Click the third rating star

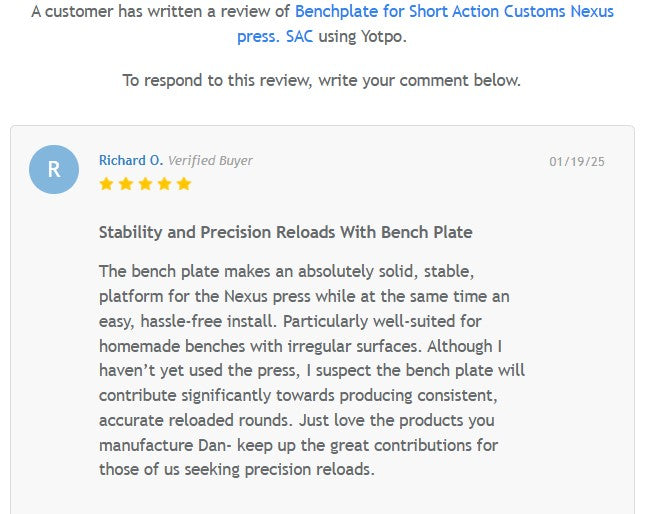click(144, 184)
